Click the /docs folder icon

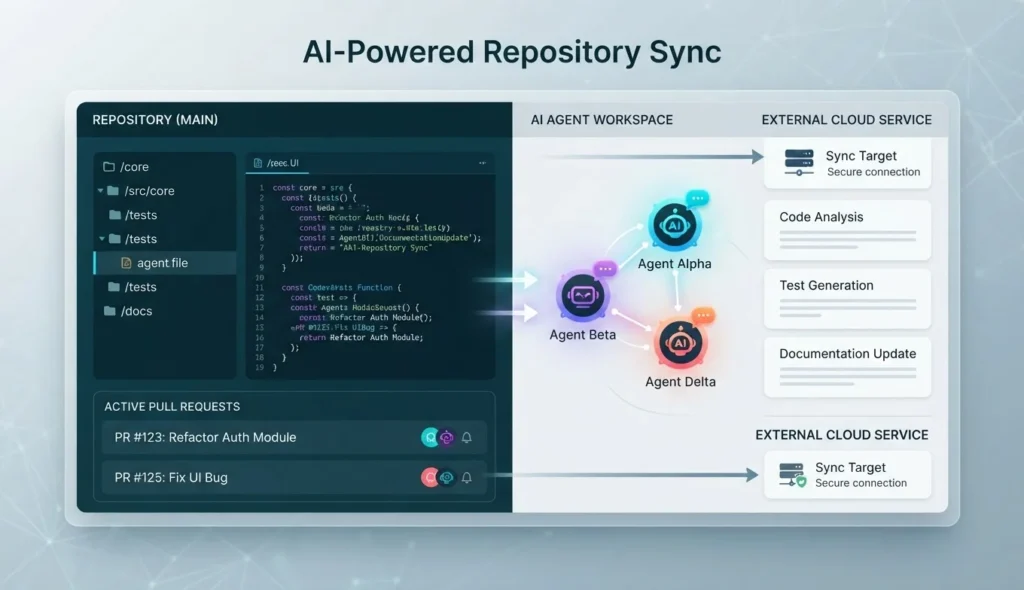tap(110, 311)
